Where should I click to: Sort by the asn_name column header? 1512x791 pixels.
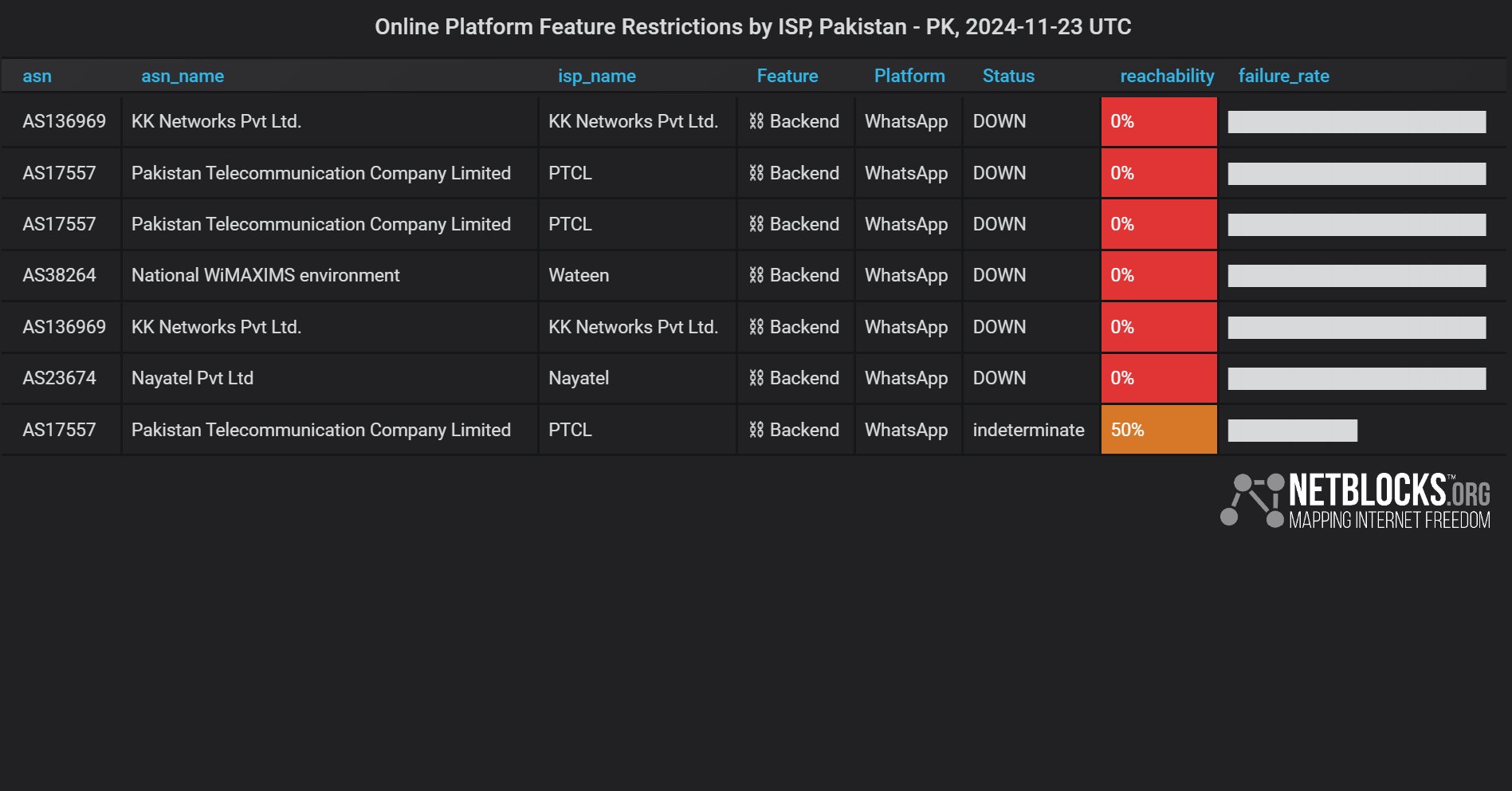[183, 77]
